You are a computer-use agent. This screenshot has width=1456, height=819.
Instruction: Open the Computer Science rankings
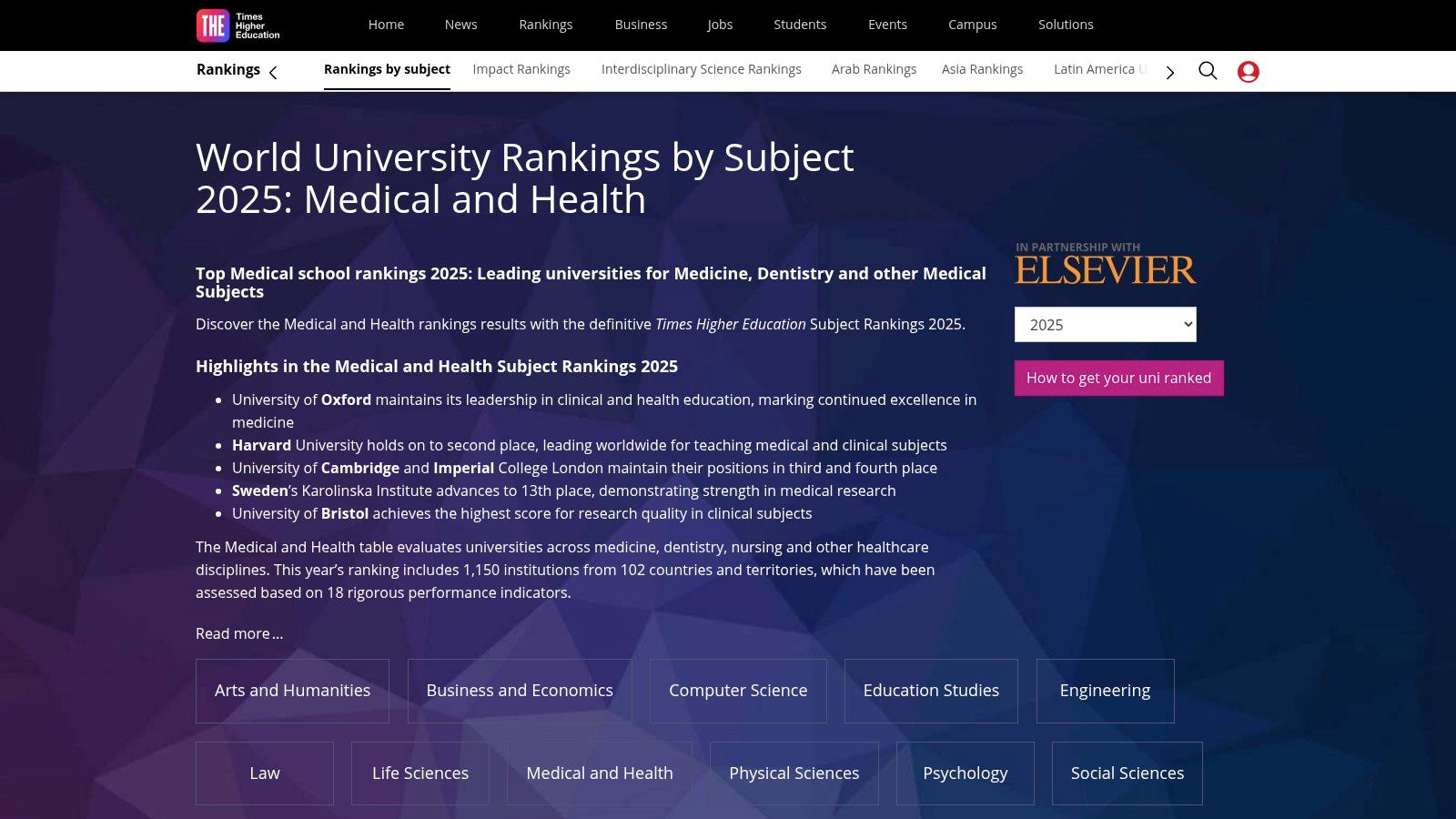[x=737, y=690]
